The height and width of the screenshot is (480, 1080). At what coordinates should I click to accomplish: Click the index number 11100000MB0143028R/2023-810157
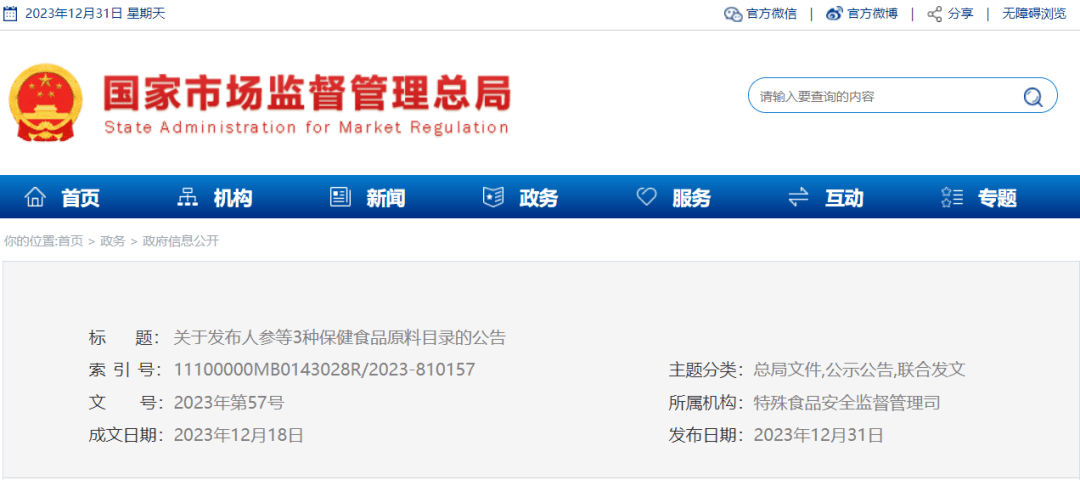click(324, 370)
